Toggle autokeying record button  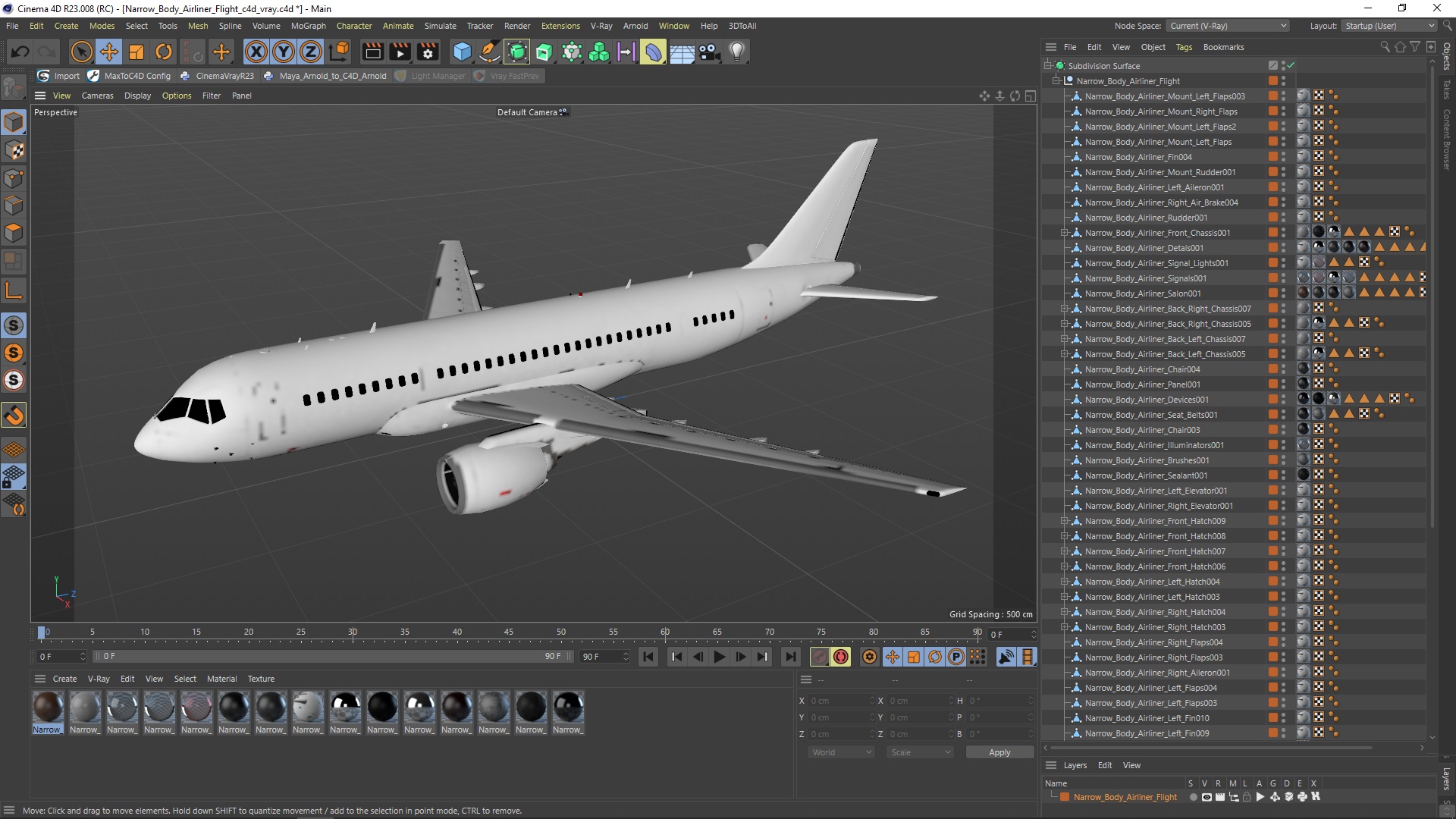click(841, 657)
